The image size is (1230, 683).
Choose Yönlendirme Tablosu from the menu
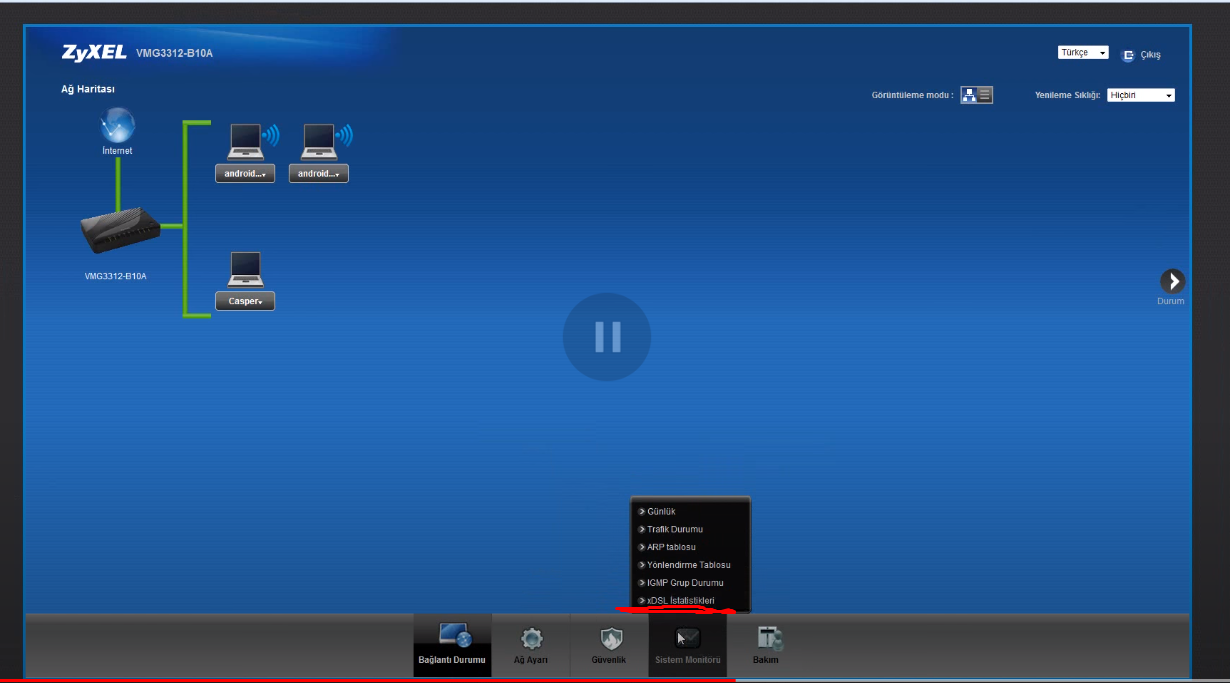[689, 565]
